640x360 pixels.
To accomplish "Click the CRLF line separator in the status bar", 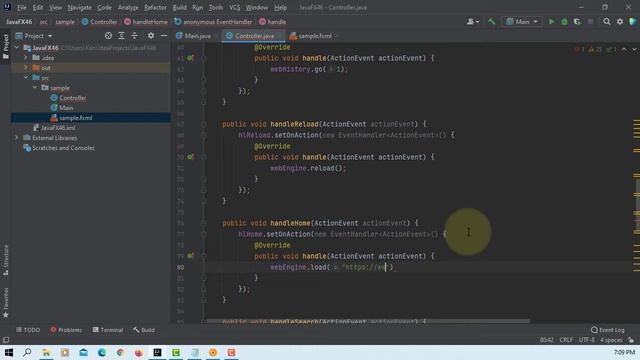I will [x=566, y=340].
